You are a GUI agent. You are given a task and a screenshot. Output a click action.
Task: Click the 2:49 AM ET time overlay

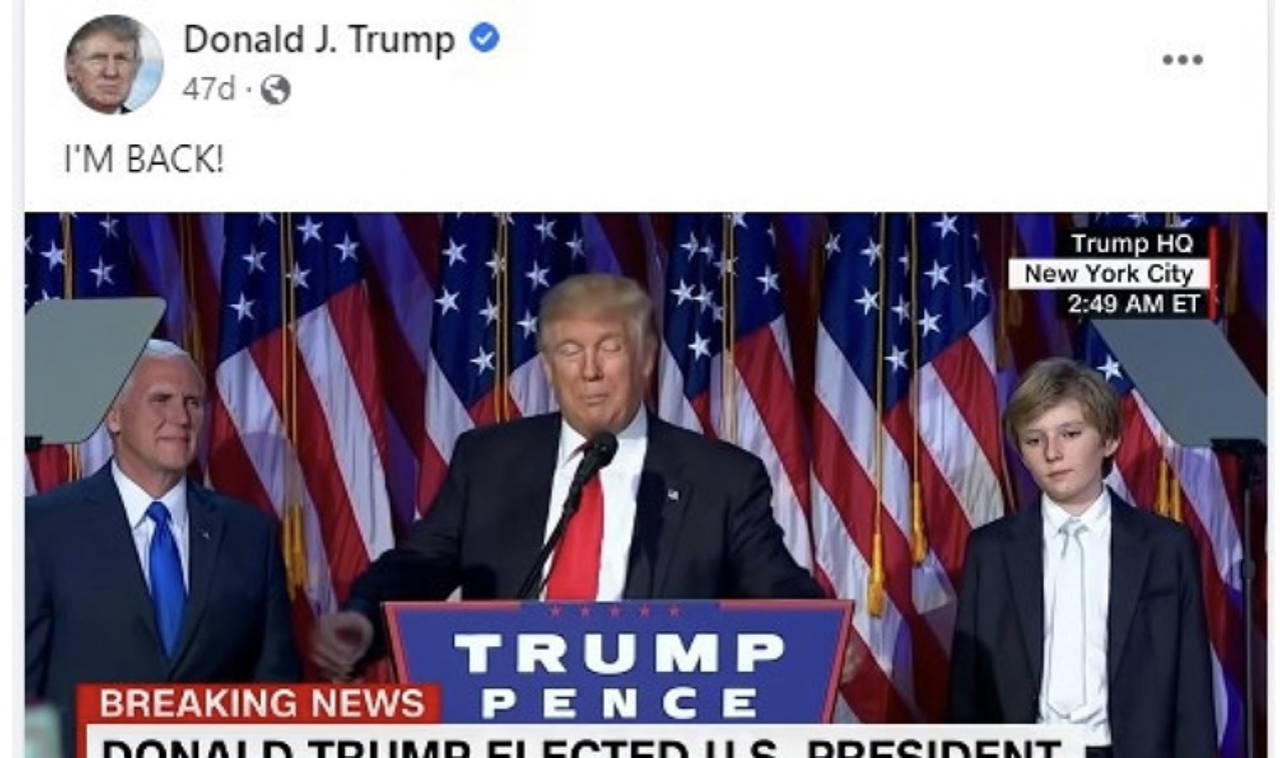[1133, 304]
